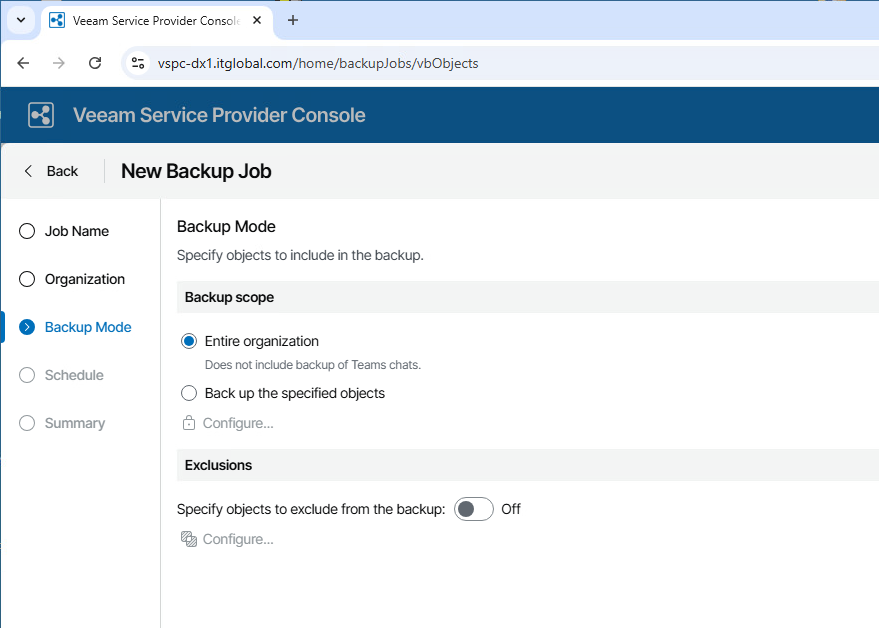Screen dimensions: 879x628
Task: Click the Back button label
Action: pos(62,171)
